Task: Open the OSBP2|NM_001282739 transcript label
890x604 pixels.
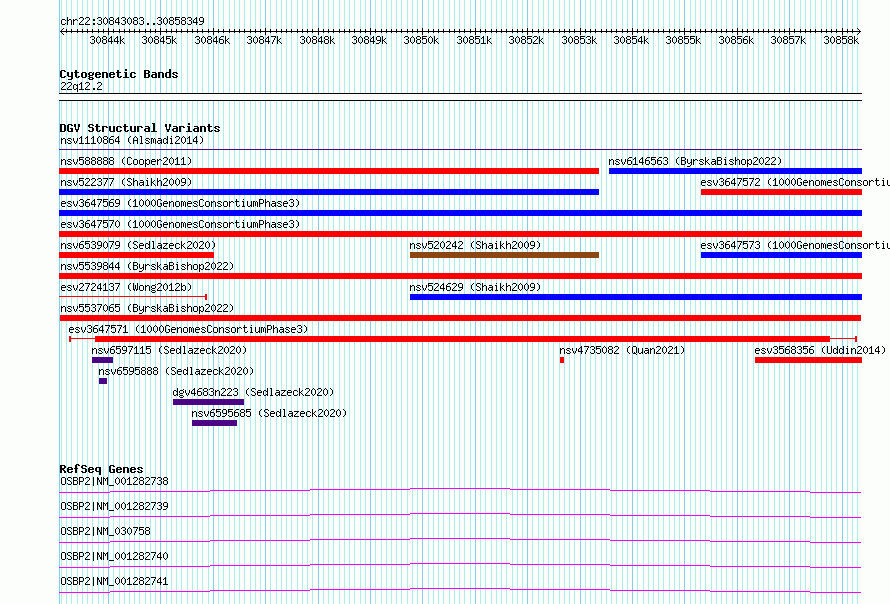Action: tap(114, 506)
